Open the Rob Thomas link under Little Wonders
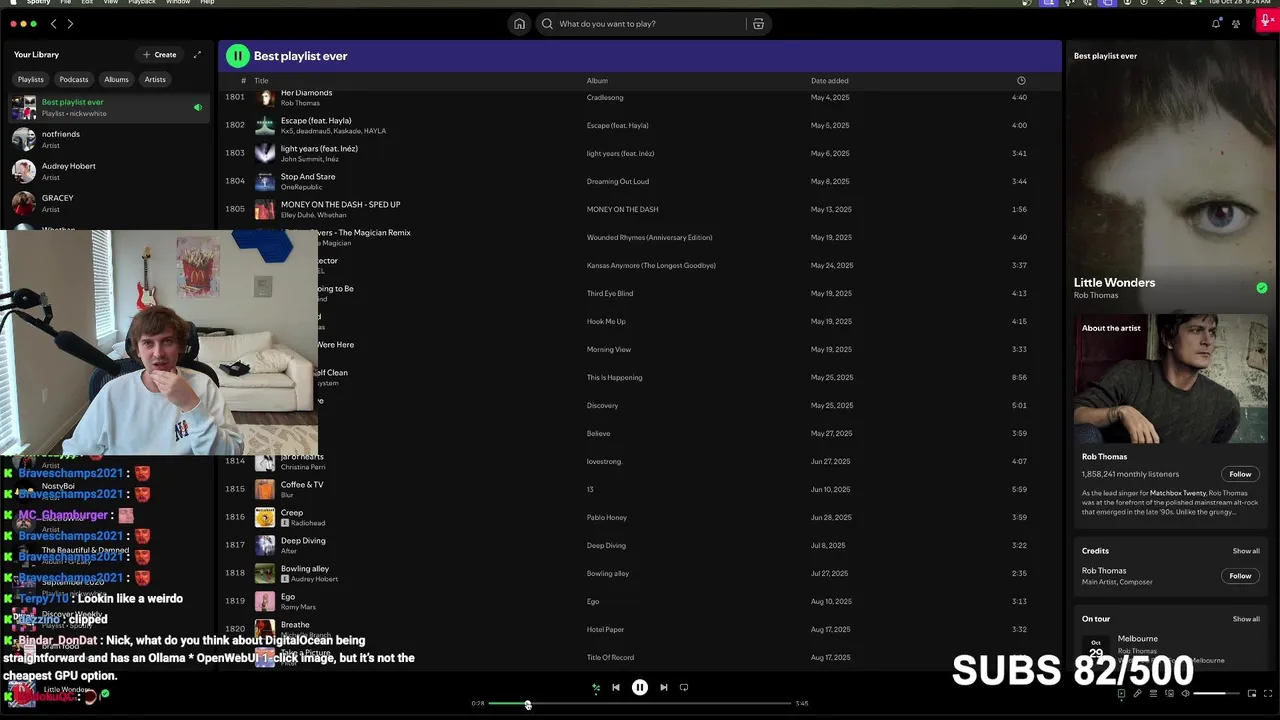Screen dimensions: 1280x720 pos(1096,295)
